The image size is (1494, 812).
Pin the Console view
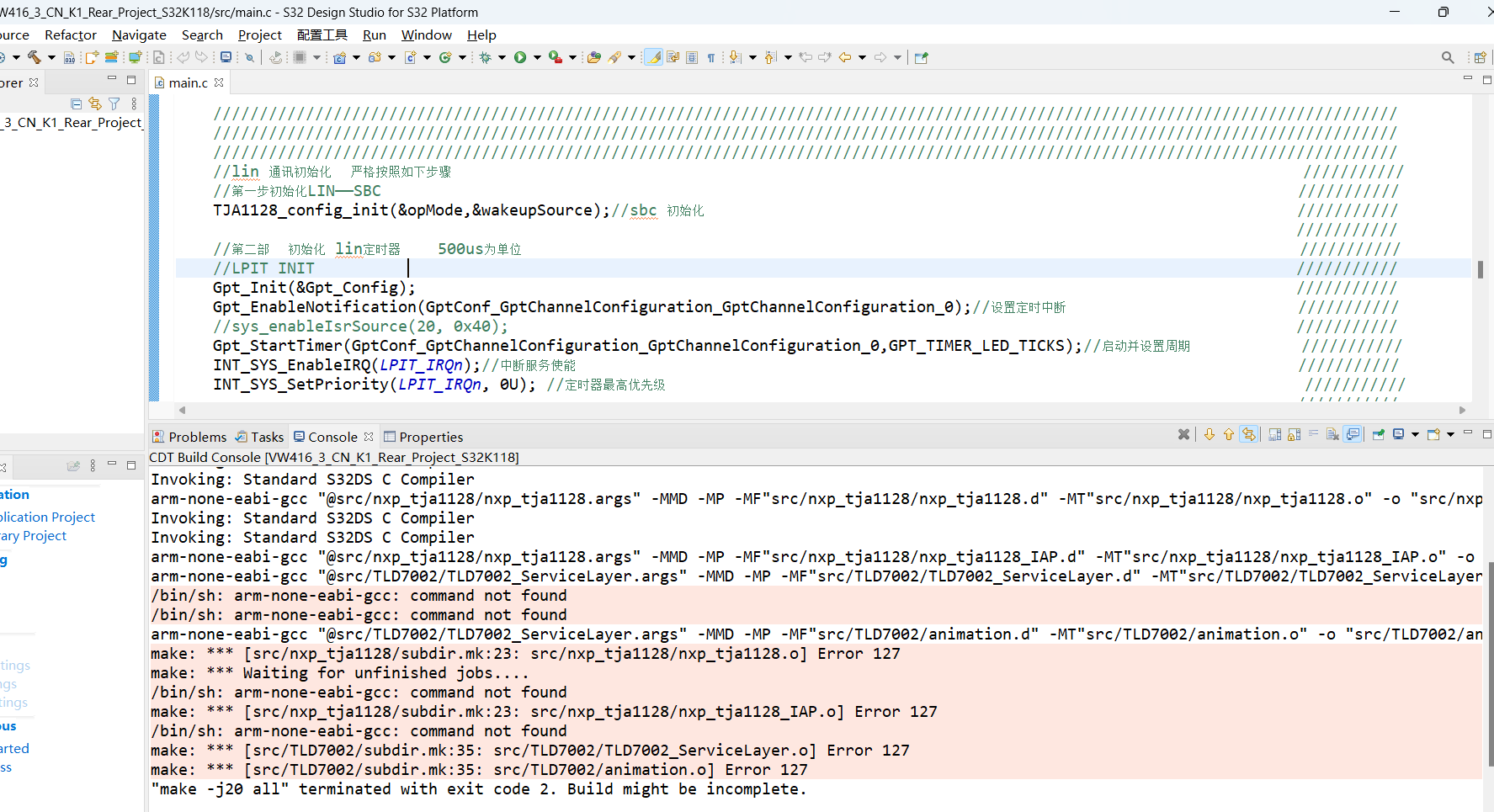point(1378,434)
